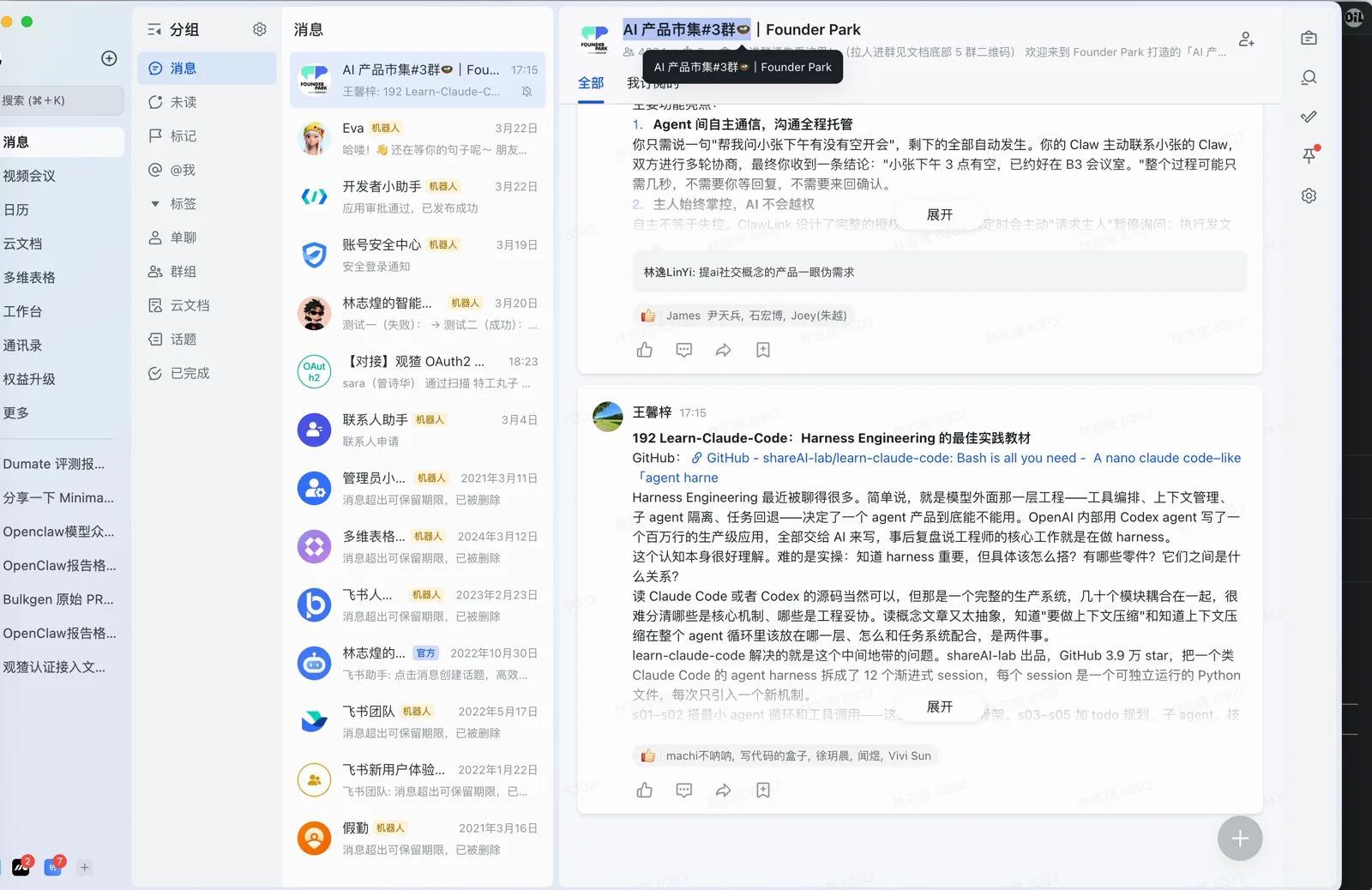The height and width of the screenshot is (890, 1372).
Task: Switch to 全部 tab in chat
Action: coord(591,83)
